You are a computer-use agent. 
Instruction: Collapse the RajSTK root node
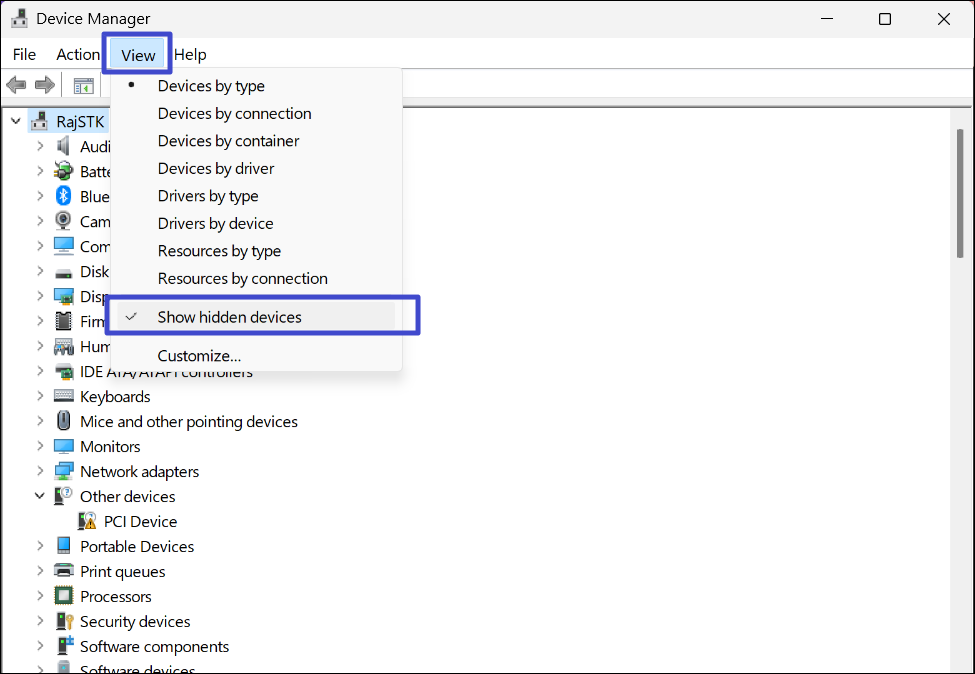click(x=16, y=121)
